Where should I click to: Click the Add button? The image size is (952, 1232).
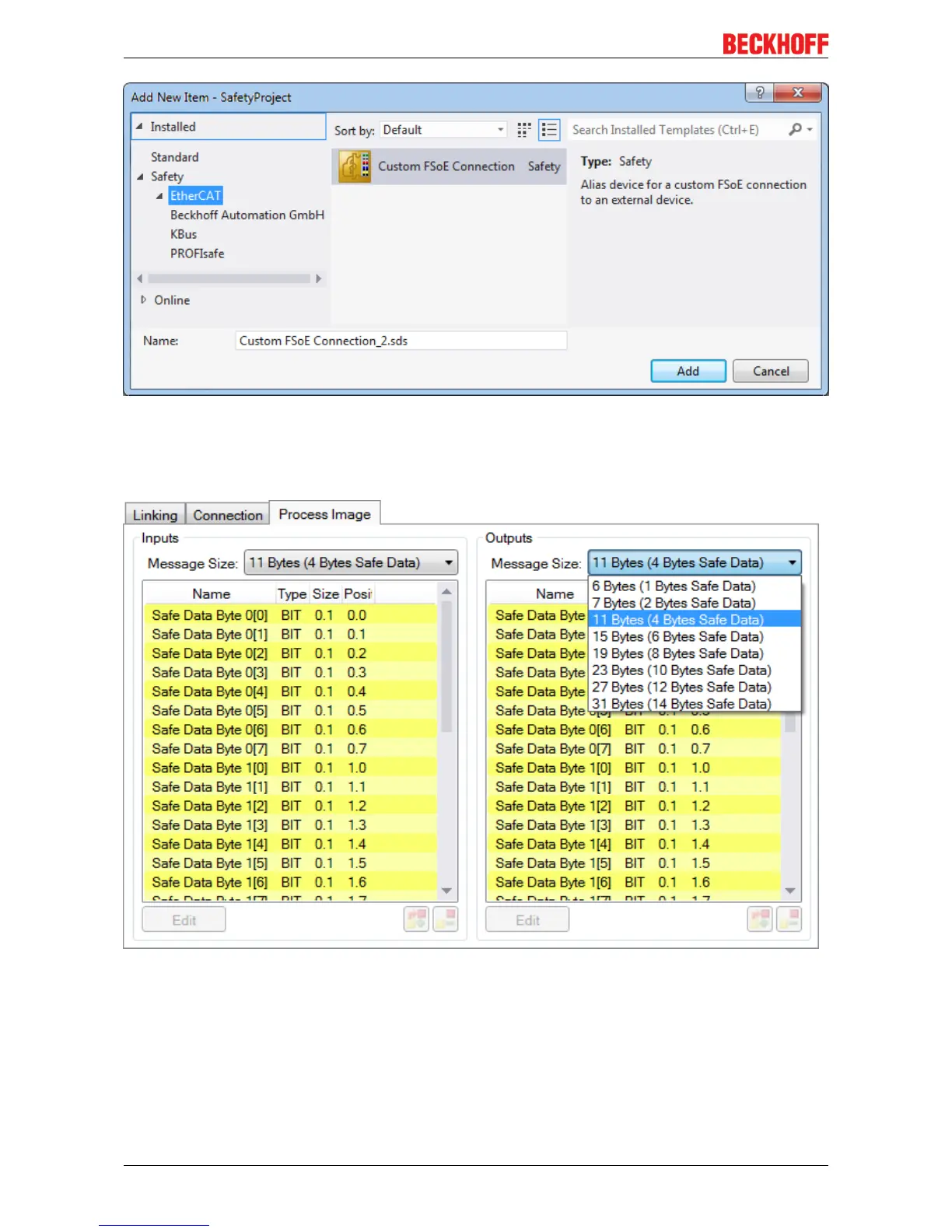click(x=688, y=371)
